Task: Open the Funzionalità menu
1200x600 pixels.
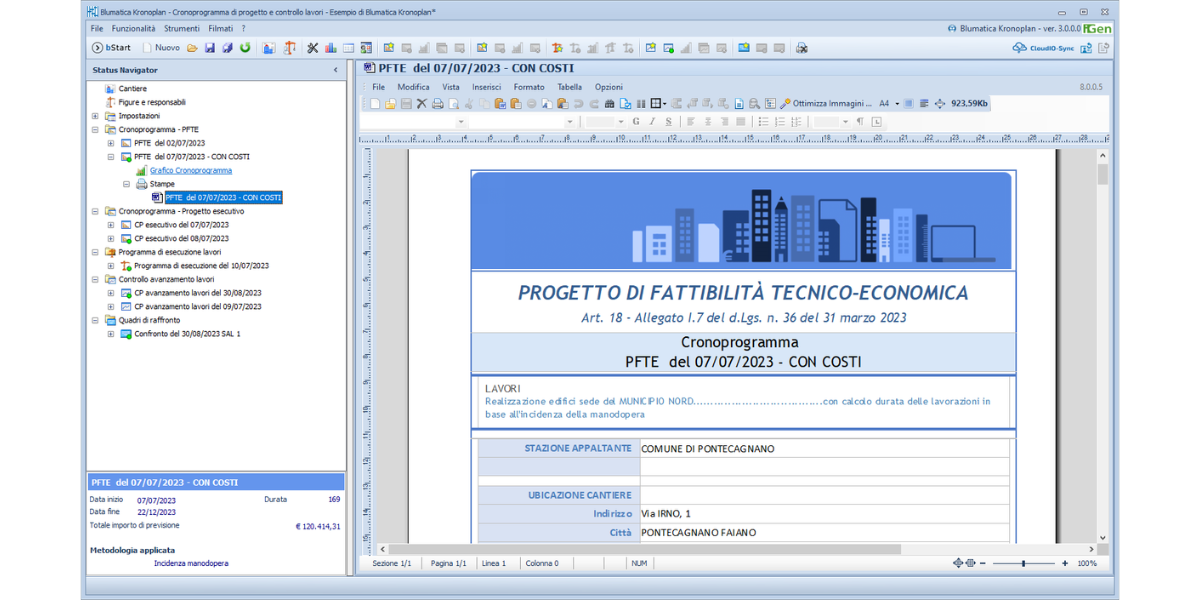Action: click(133, 29)
